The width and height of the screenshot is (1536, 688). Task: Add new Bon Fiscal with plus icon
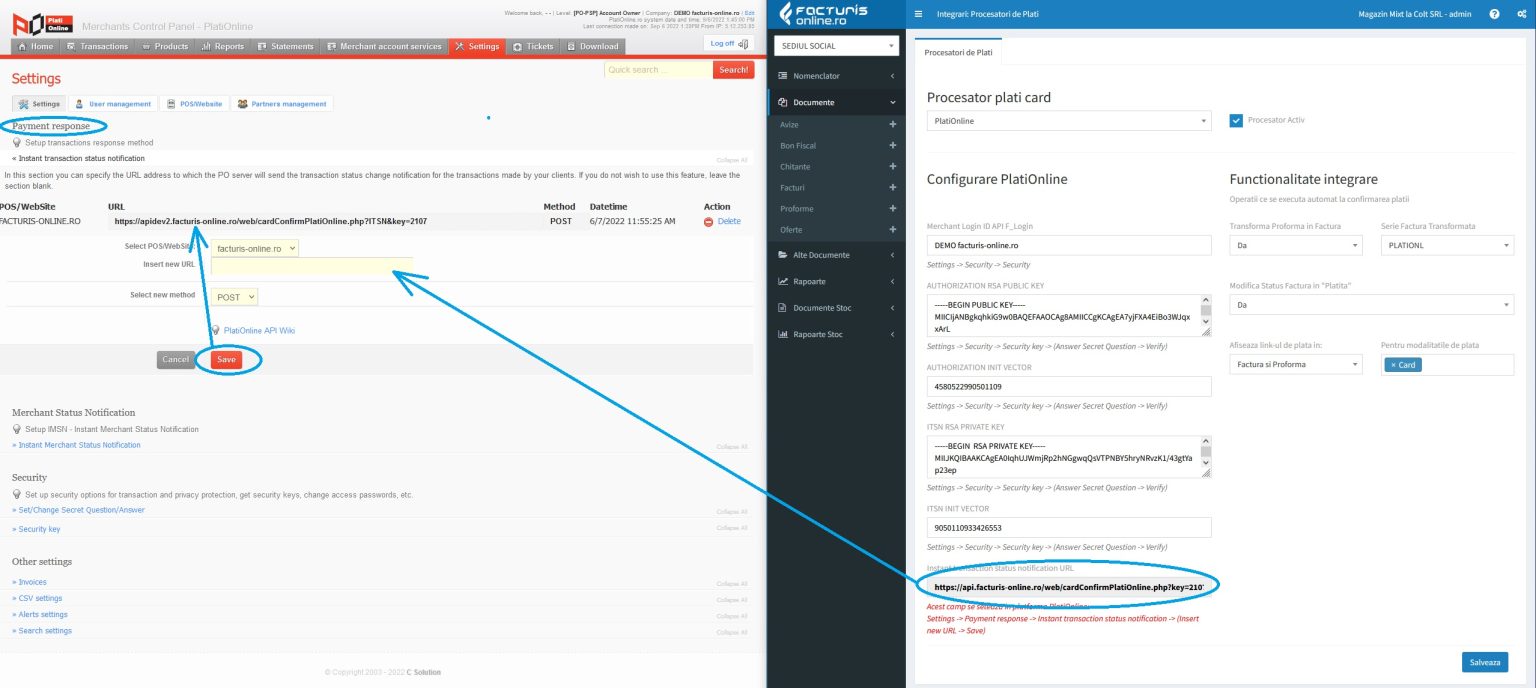892,145
